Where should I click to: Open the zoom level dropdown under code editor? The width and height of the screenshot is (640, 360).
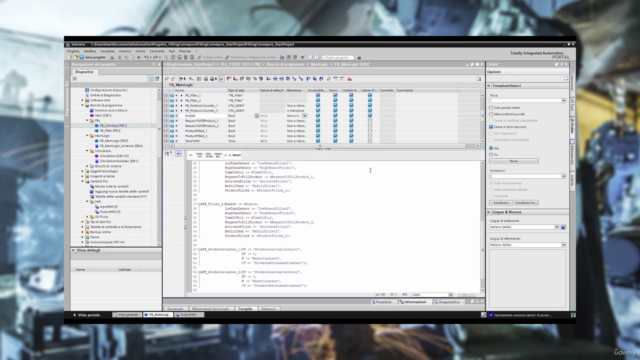tap(450, 295)
